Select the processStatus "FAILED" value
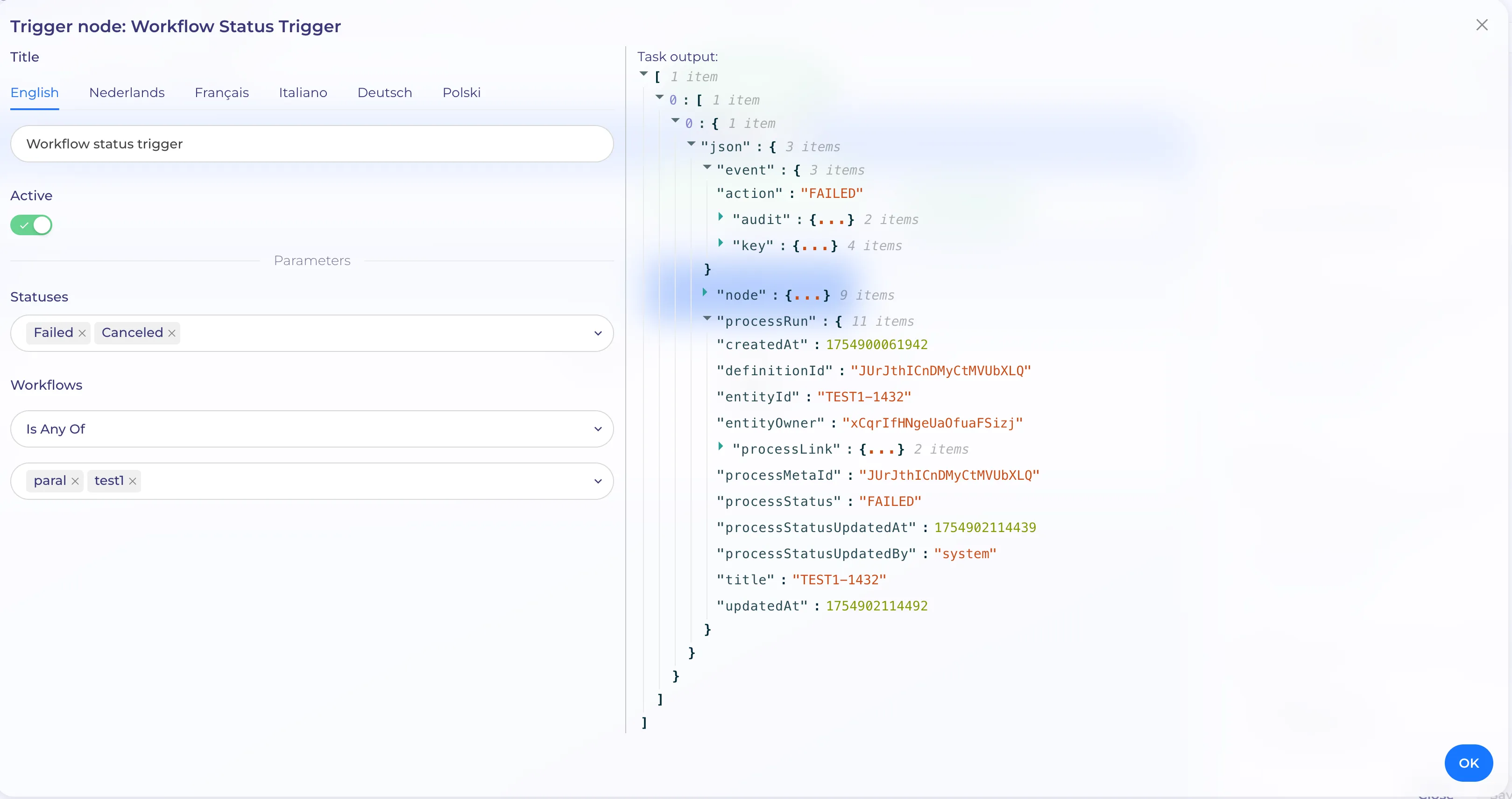 click(890, 502)
